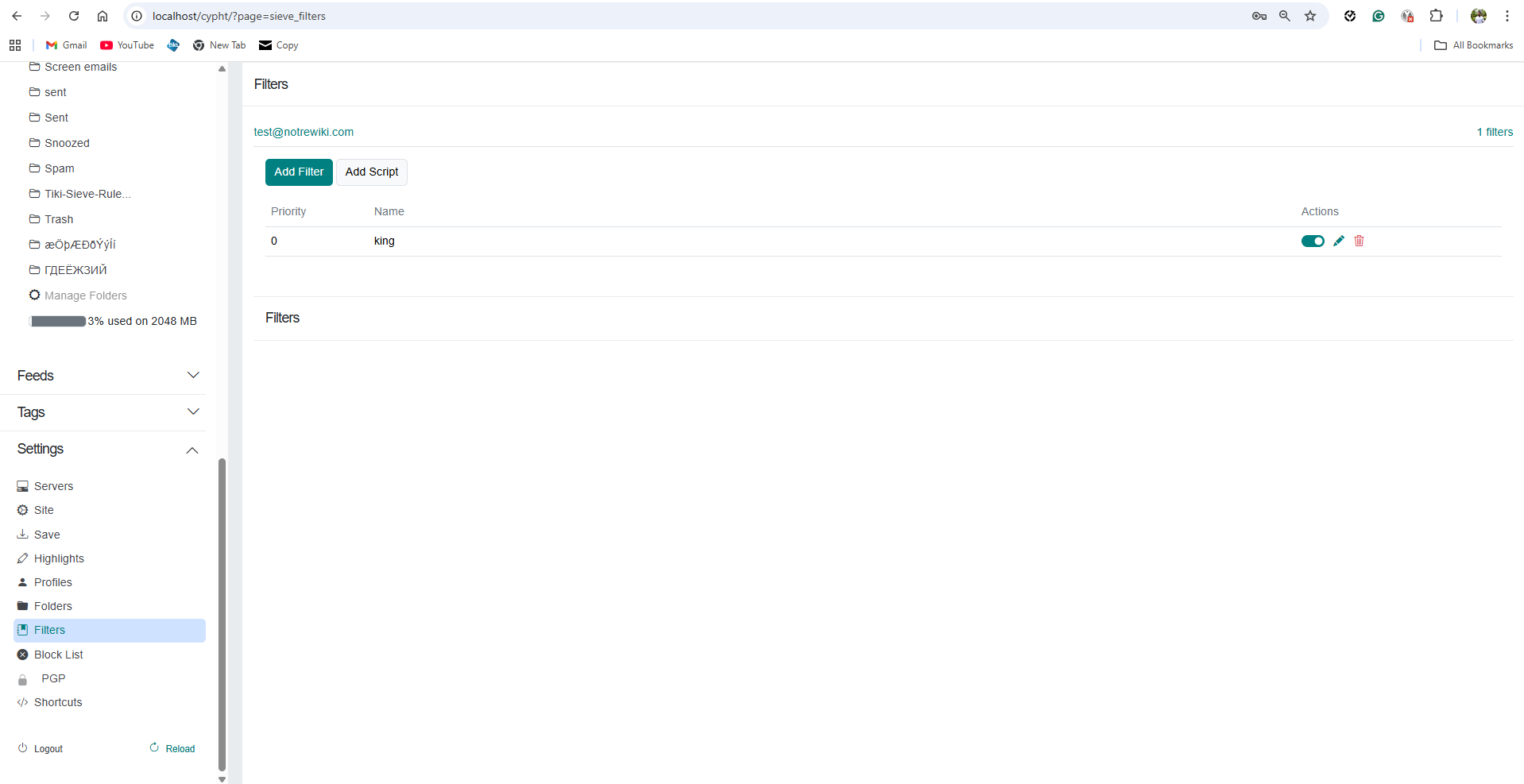Open the Block List settings
The image size is (1524, 784).
point(57,654)
